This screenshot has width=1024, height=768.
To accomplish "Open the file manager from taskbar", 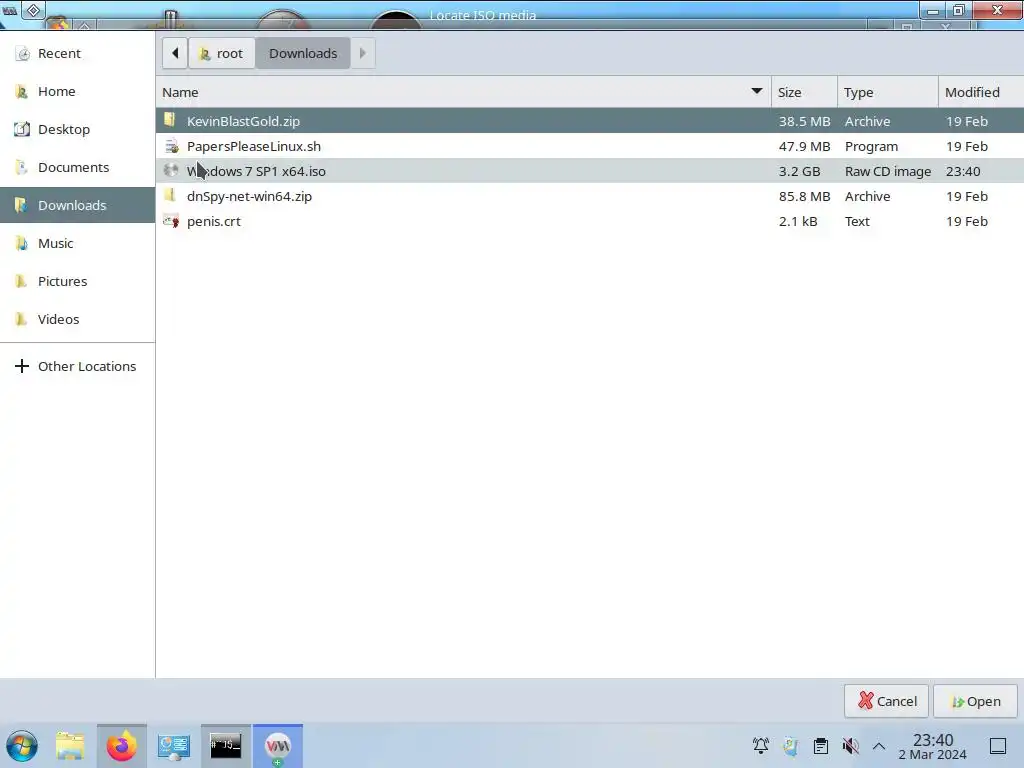I will click(x=70, y=746).
